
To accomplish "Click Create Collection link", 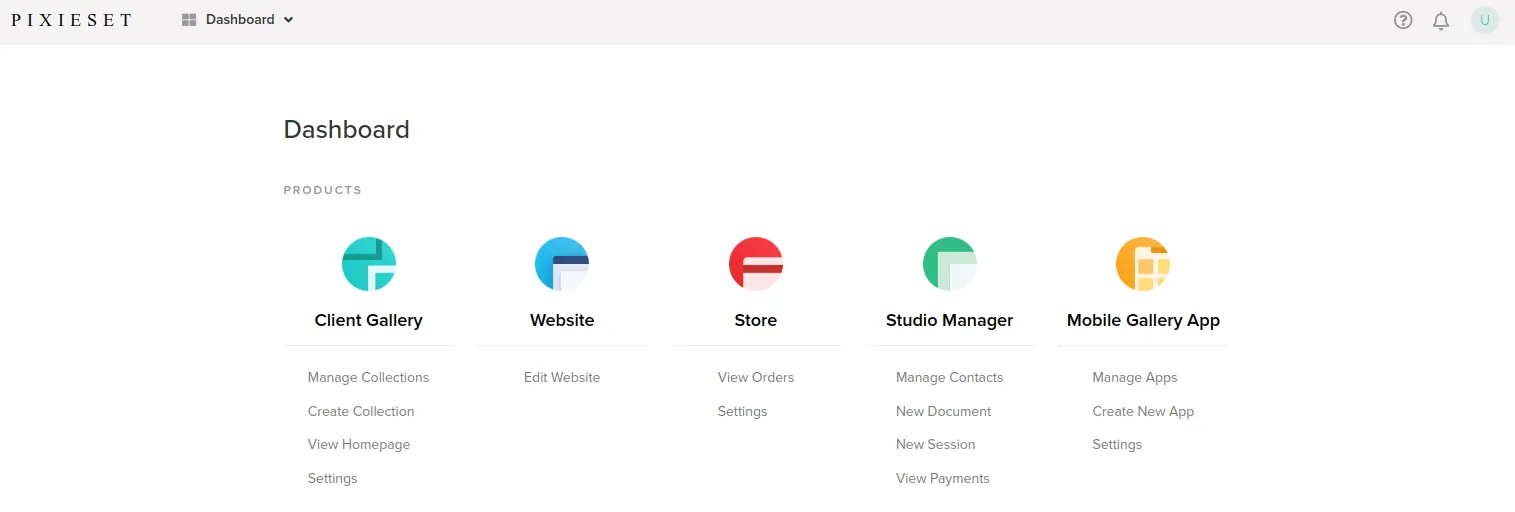I will pos(361,411).
